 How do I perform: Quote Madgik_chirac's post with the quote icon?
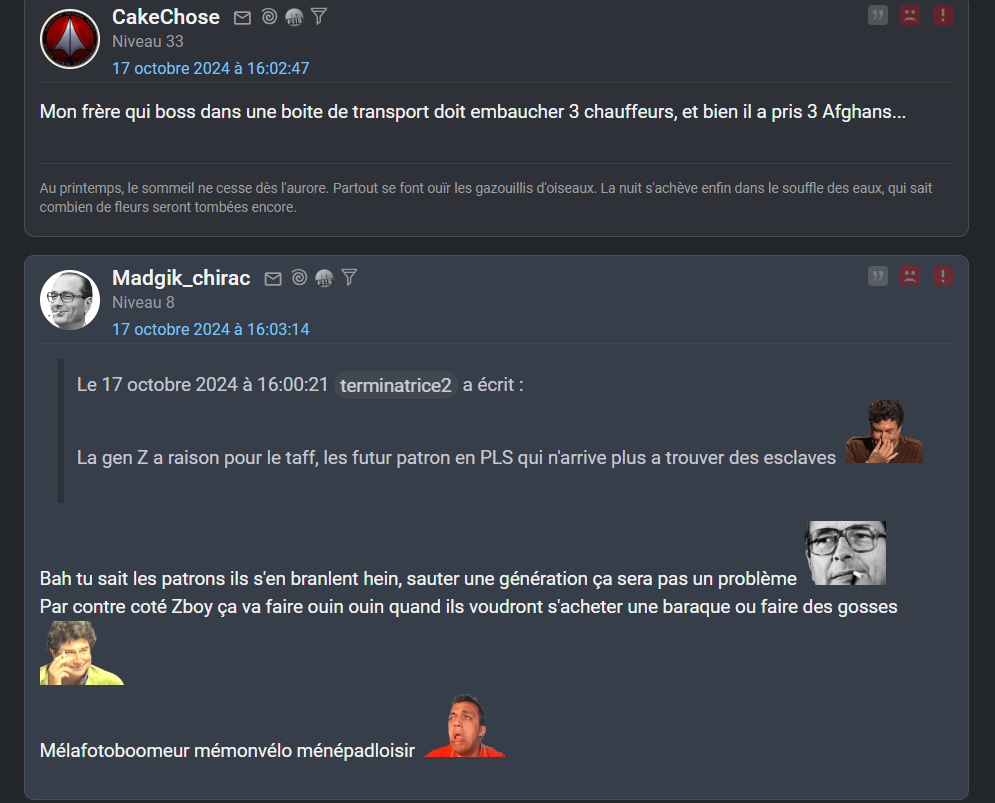878,276
